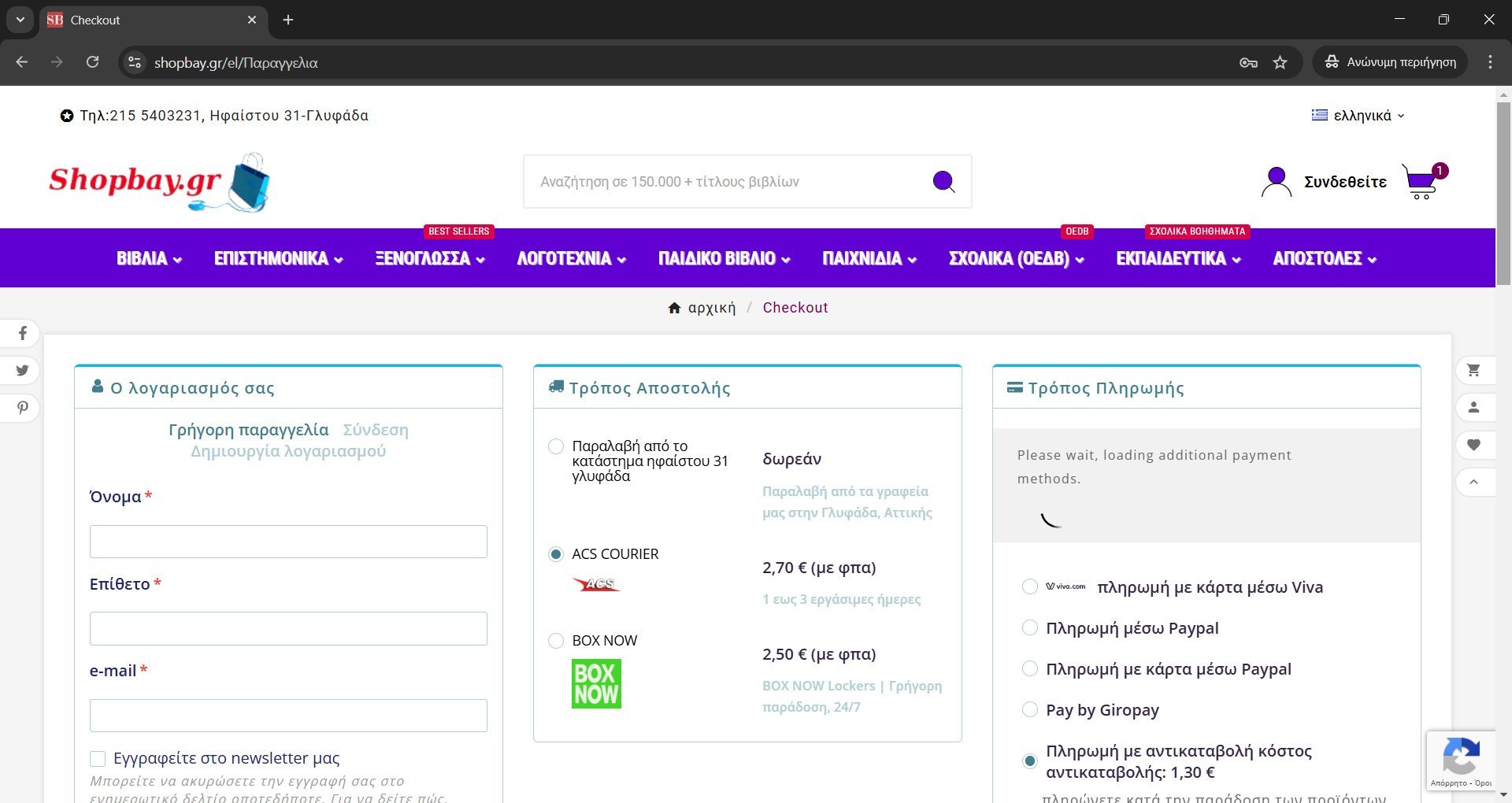Open site information icon in address bar
The image size is (1512, 803).
click(135, 62)
